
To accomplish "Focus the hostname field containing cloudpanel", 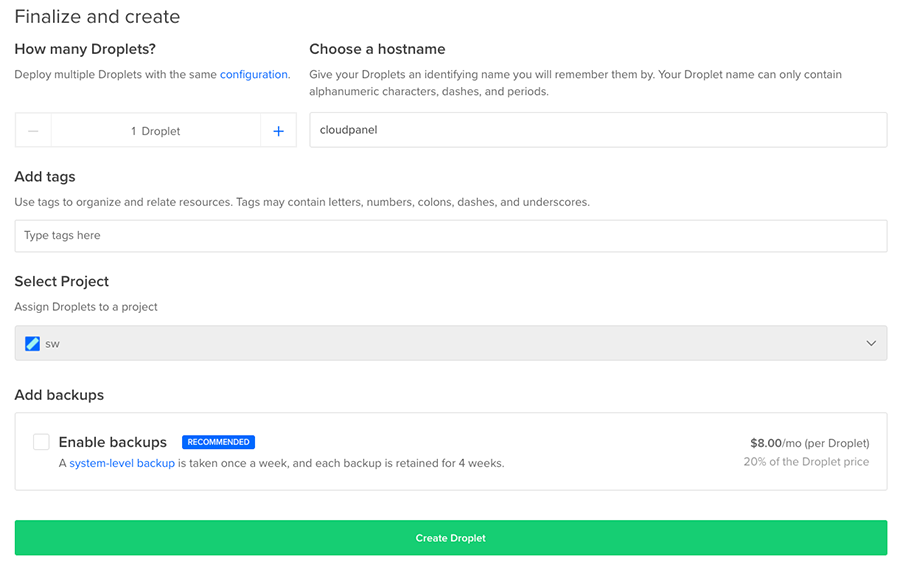I will point(598,130).
